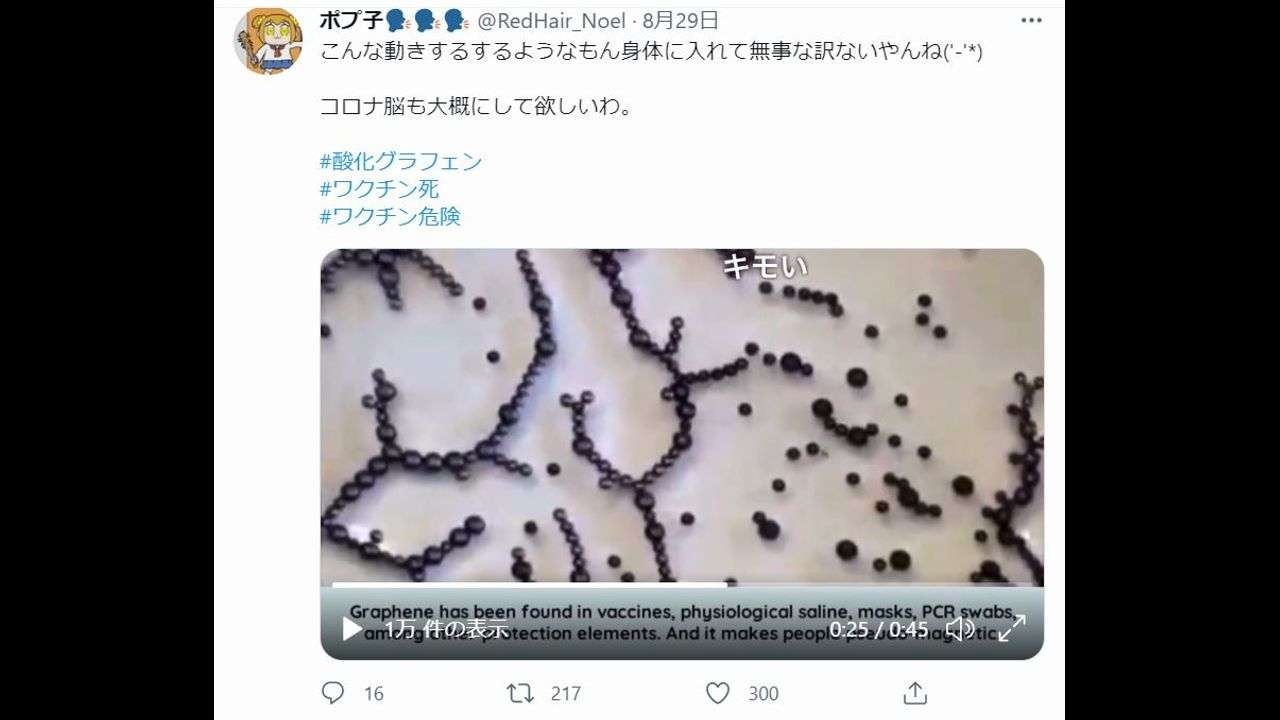Open the profile avatar picture
The image size is (1280, 720).
[x=268, y=41]
